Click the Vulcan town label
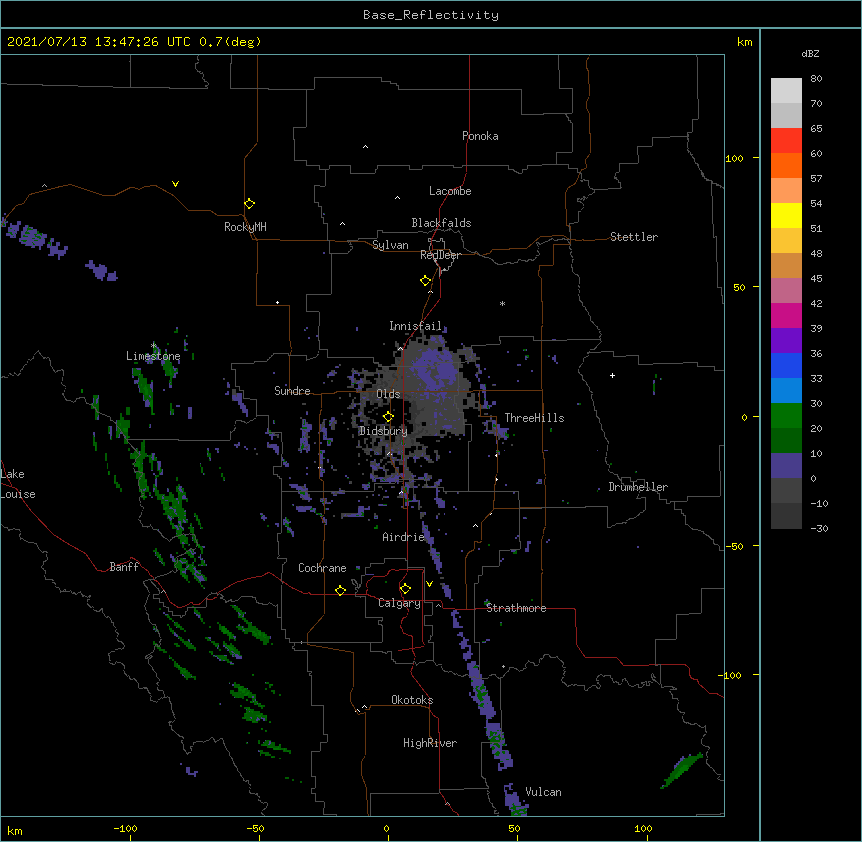 [x=543, y=792]
